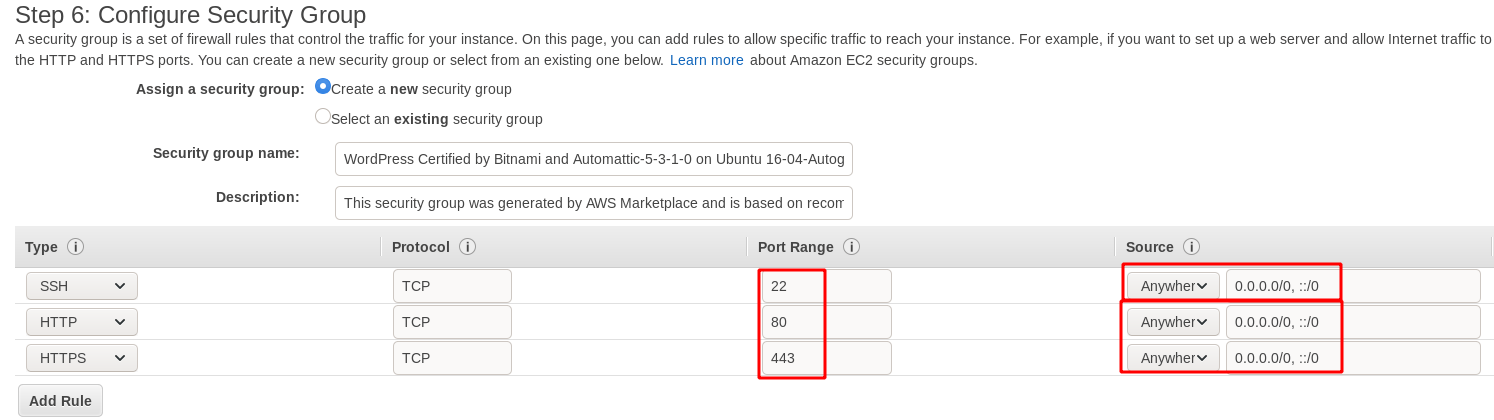Click the port range field showing 443

coord(826,358)
